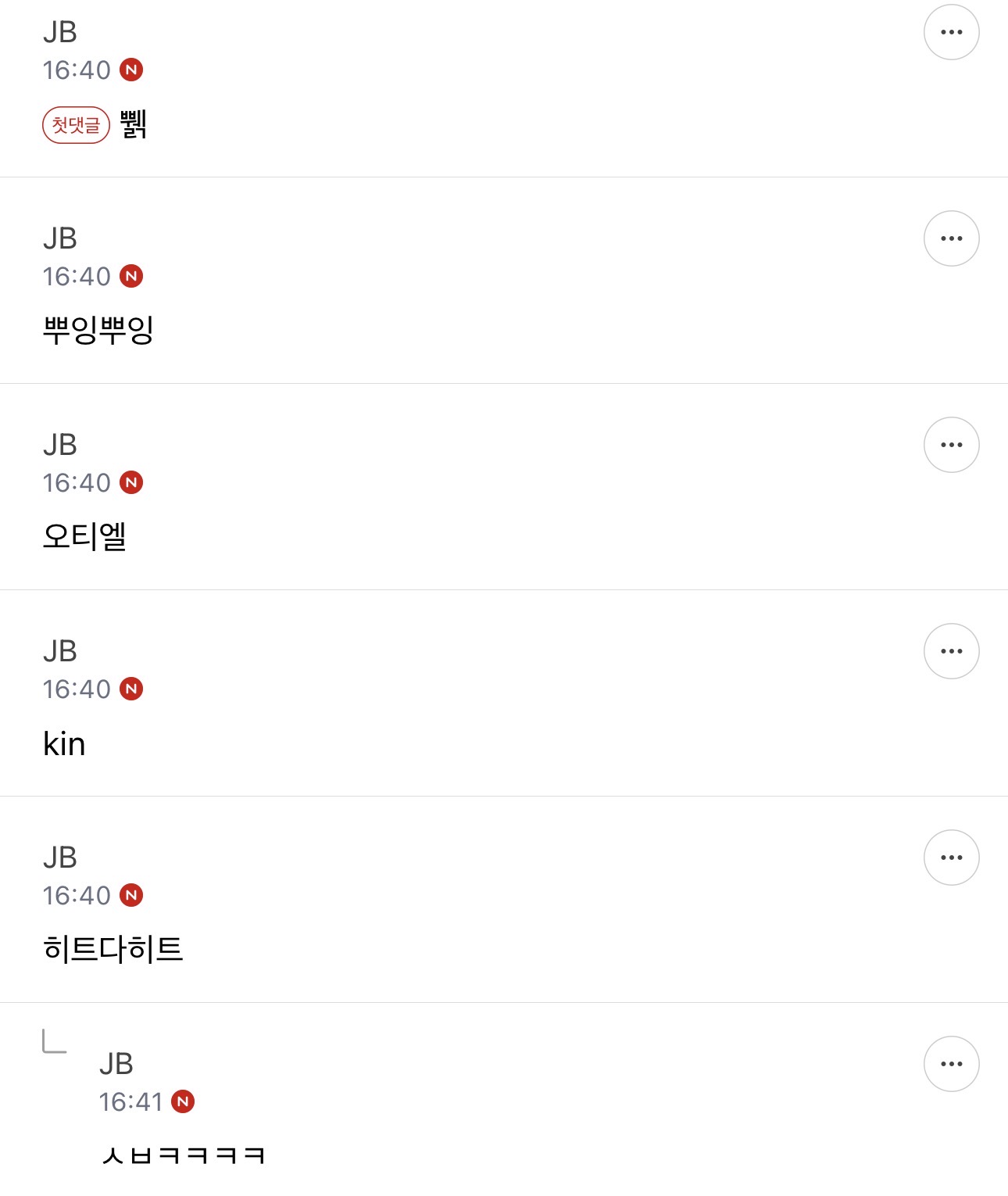Click the new badge on the 오티엘 comment
This screenshot has width=1008, height=1196.
point(131,482)
